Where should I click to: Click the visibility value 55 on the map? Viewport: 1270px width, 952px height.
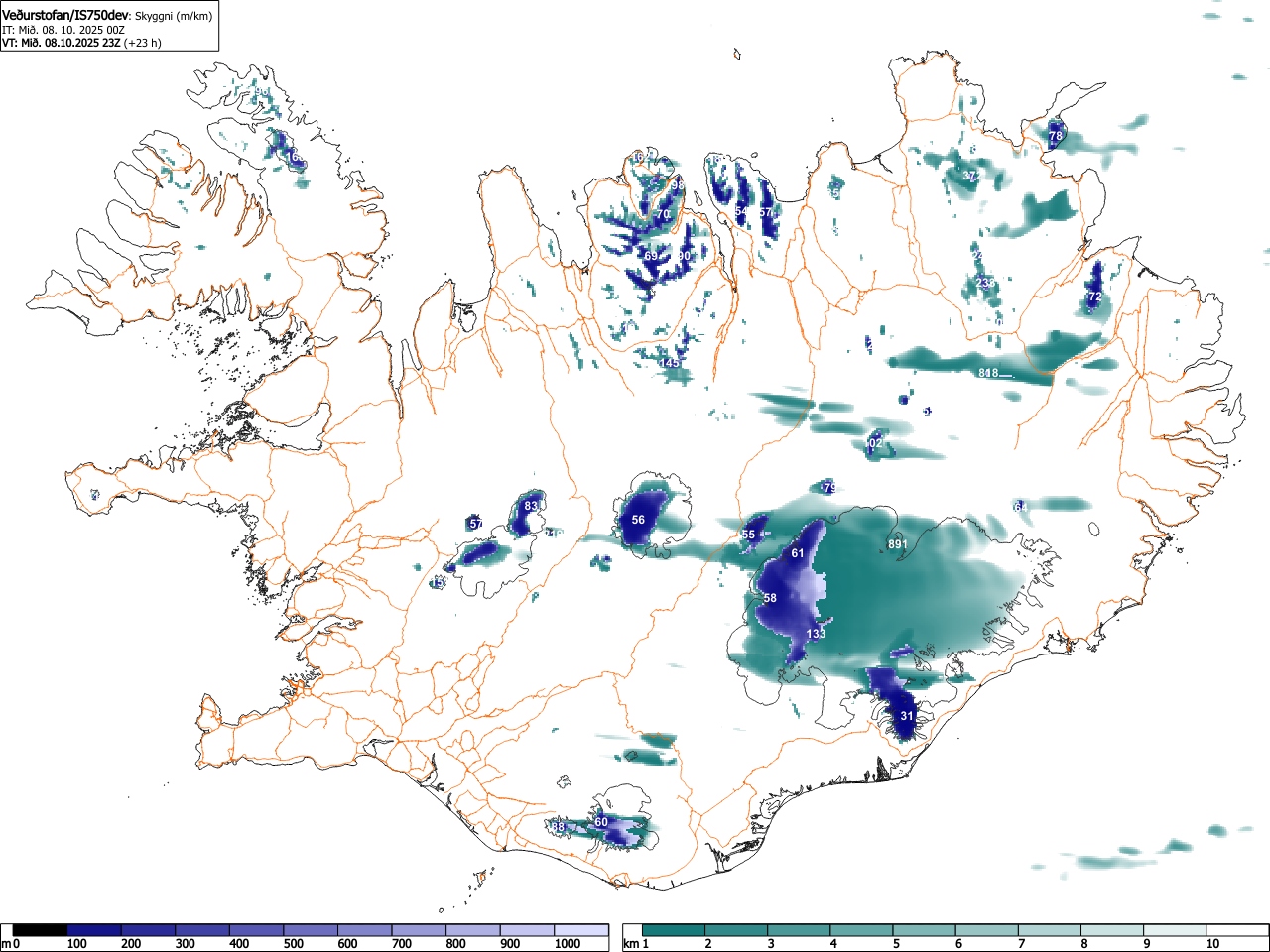(x=748, y=535)
